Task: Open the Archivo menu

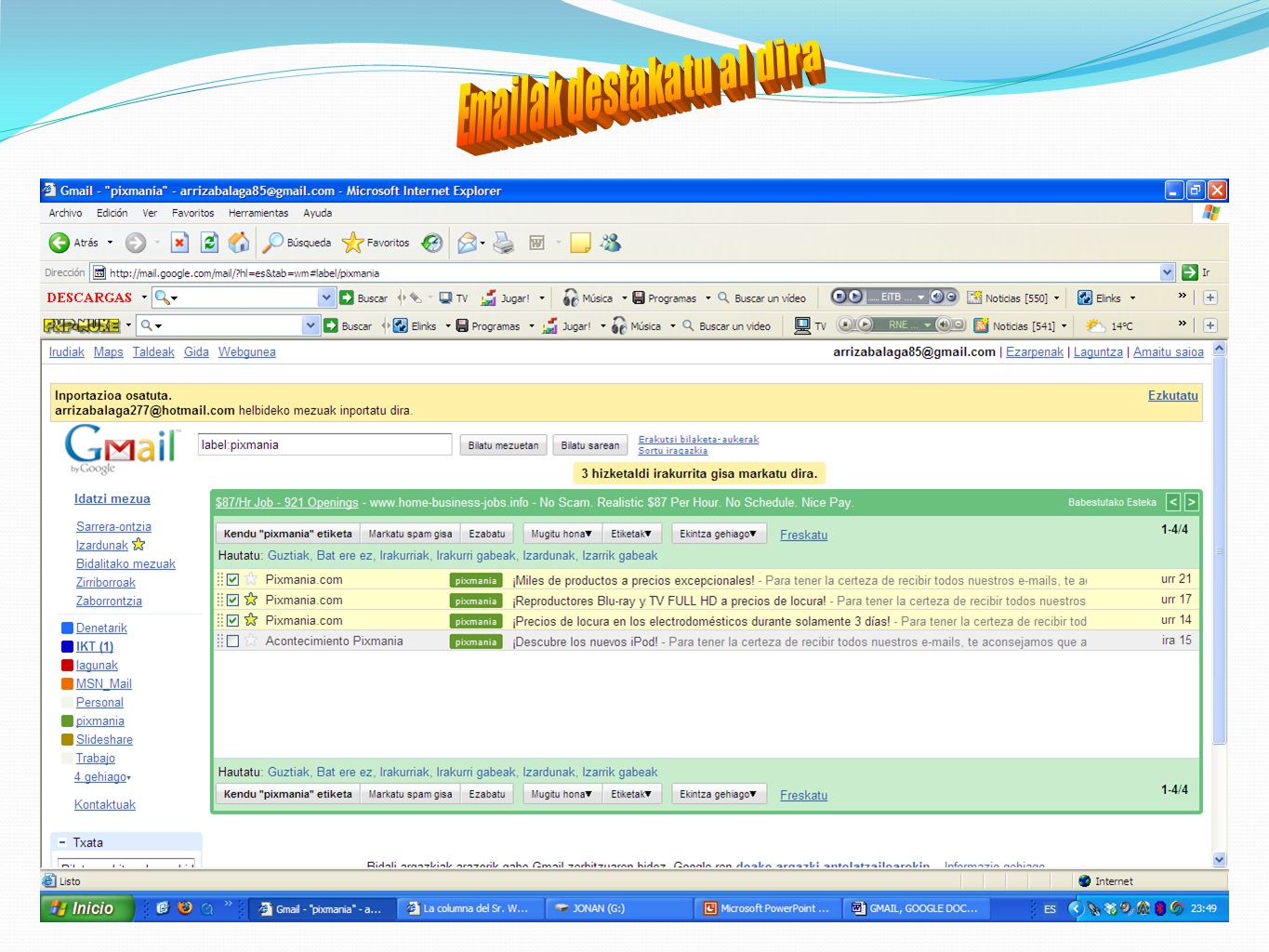Action: [x=65, y=213]
